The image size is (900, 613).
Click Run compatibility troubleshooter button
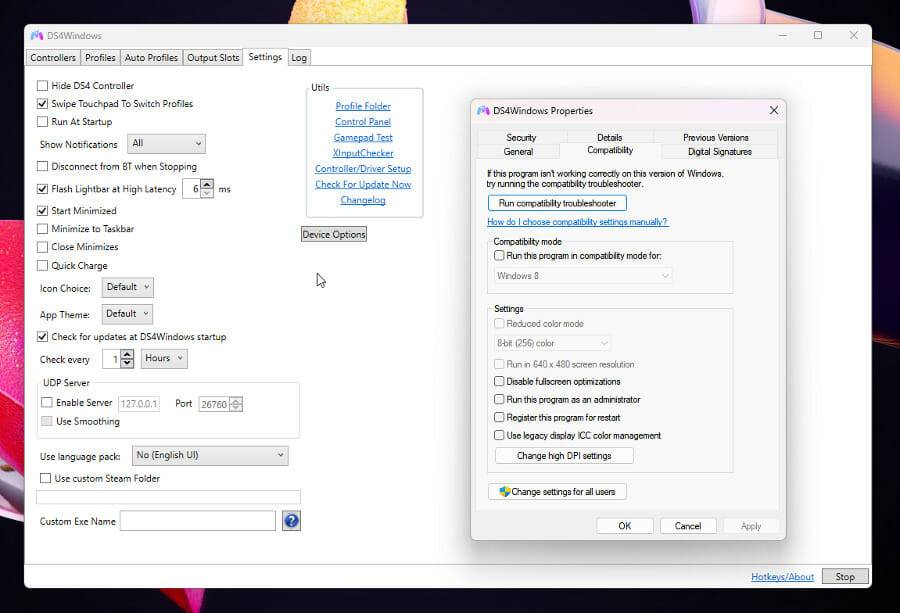(557, 203)
